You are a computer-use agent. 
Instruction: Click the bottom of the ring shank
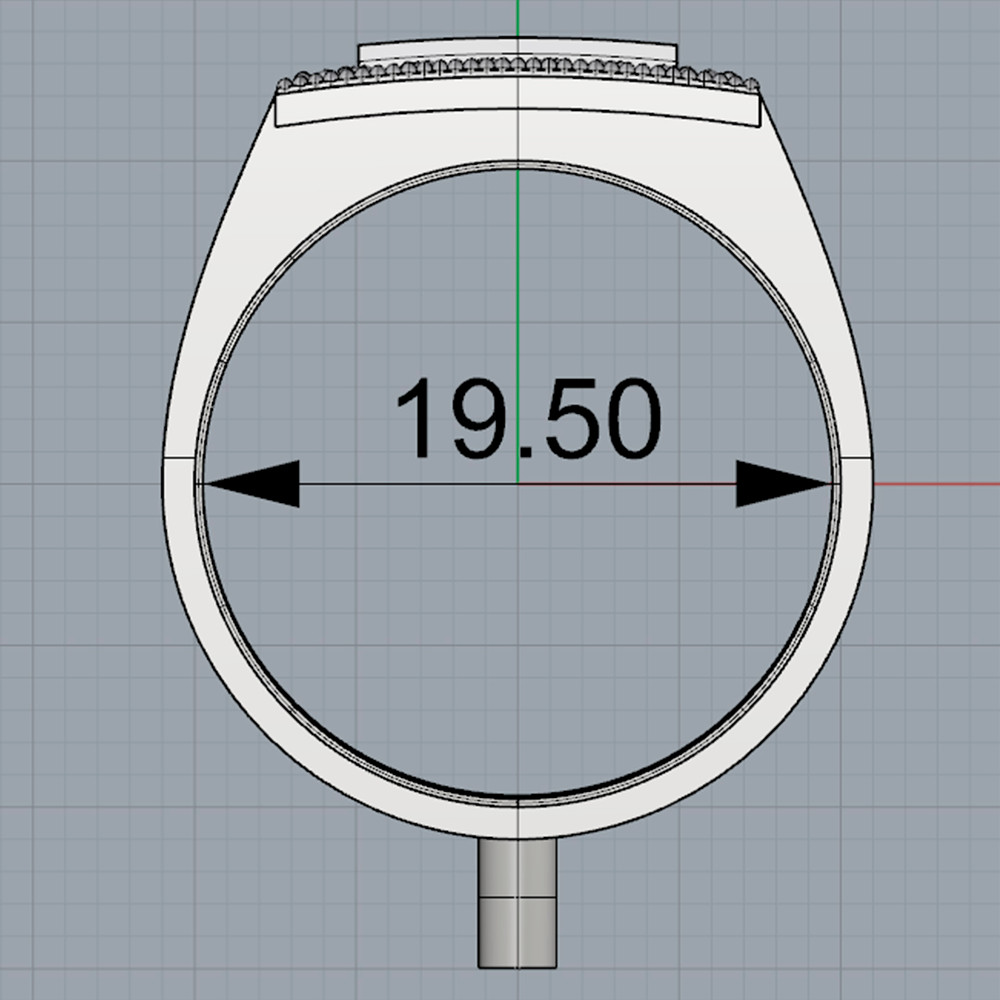click(517, 820)
